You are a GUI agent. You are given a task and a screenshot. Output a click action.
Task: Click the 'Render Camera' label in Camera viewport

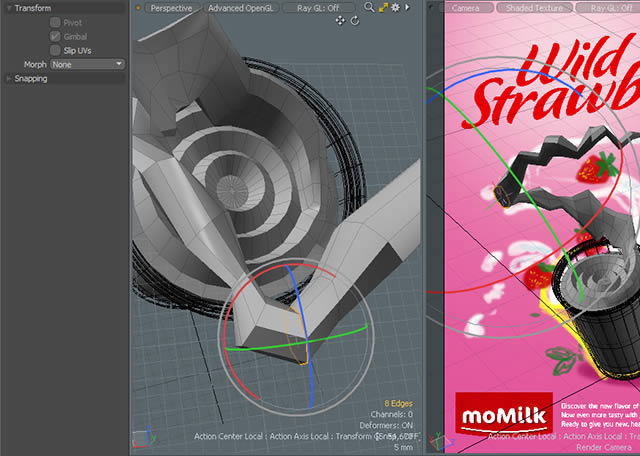point(603,448)
